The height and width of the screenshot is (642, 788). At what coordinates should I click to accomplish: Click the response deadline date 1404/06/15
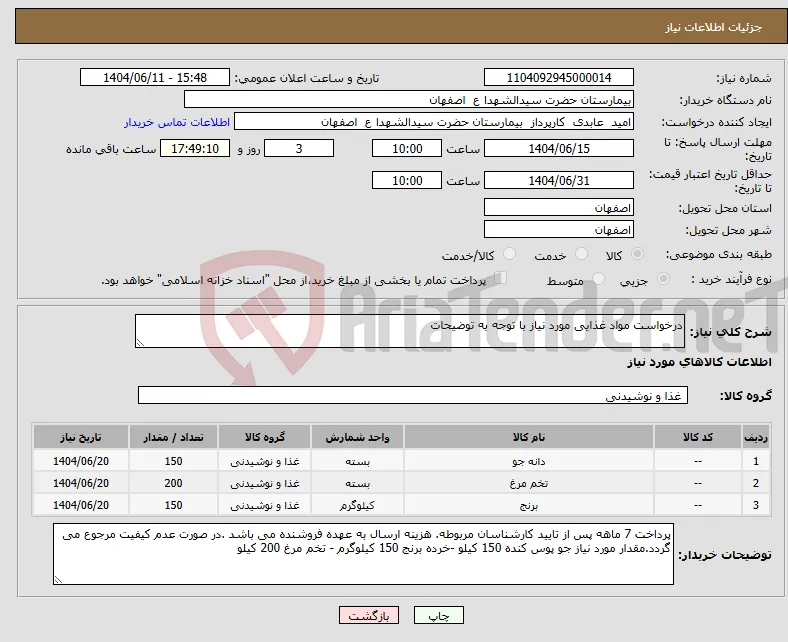click(559, 148)
